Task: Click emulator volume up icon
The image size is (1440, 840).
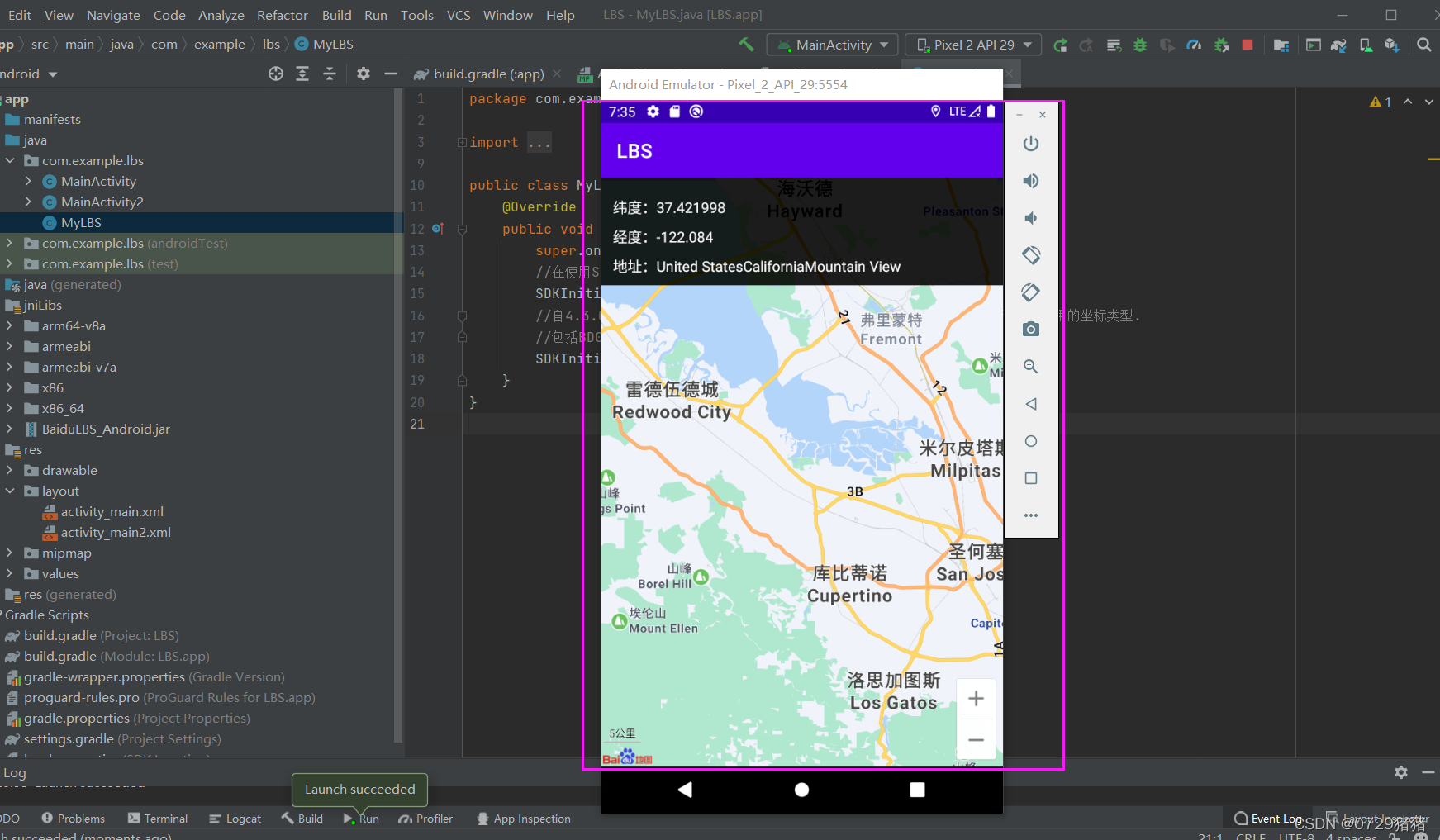Action: coord(1031,181)
